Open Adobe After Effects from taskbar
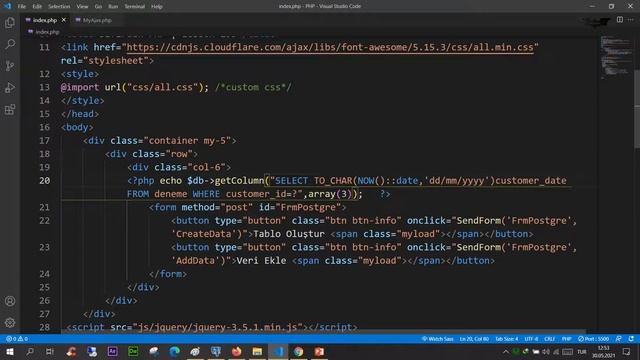 tap(112, 351)
